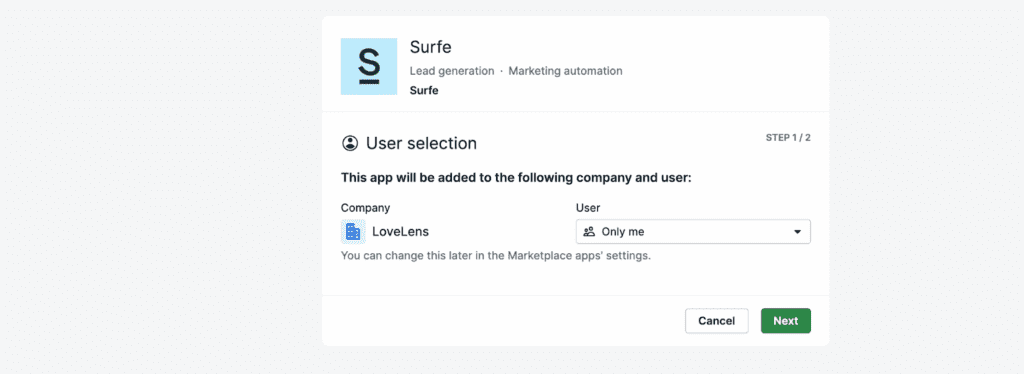1024x374 pixels.
Task: Click the STEP 1 / 2 indicator
Action: pos(788,138)
